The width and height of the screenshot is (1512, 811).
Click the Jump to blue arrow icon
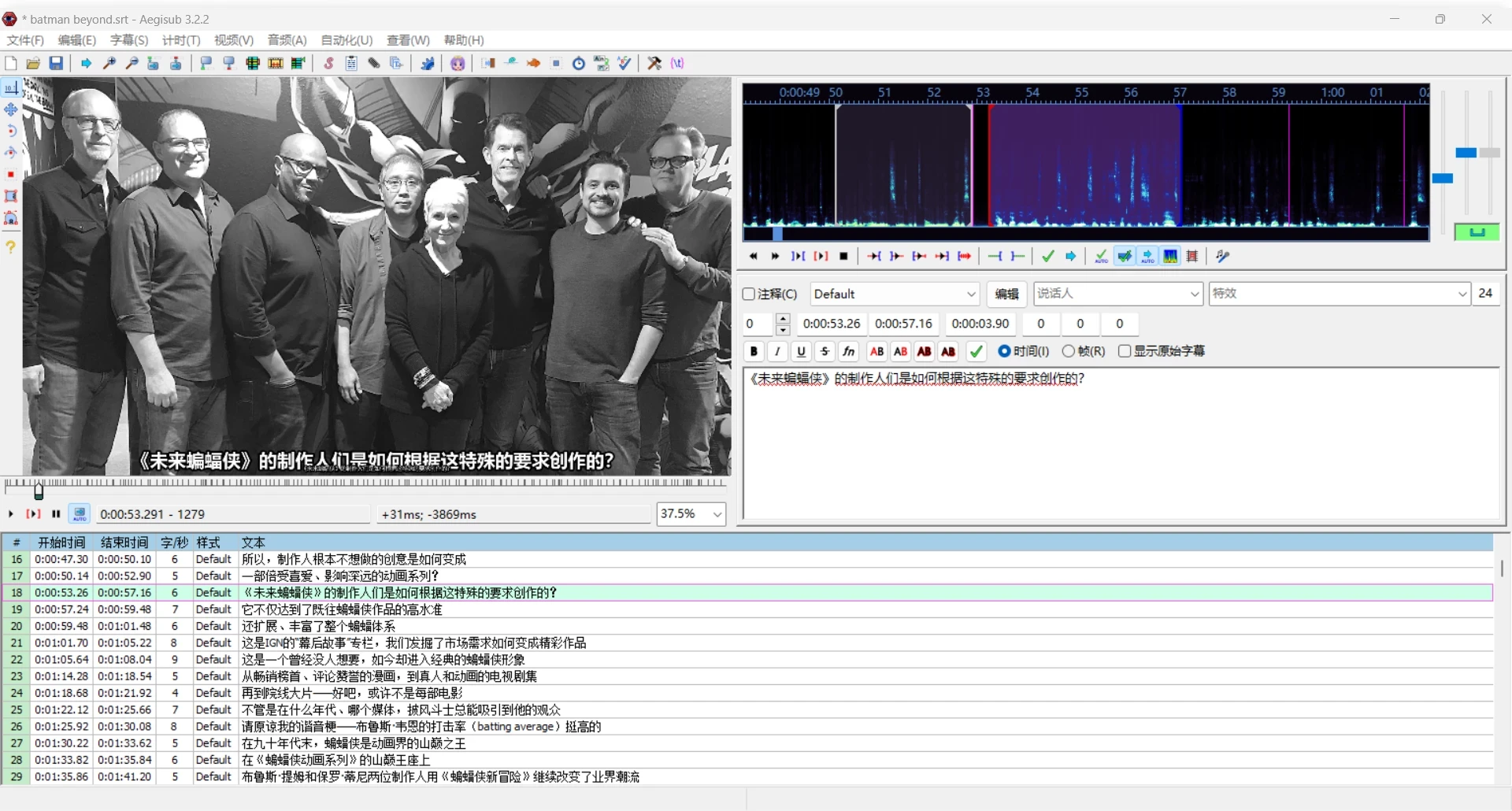tap(86, 63)
